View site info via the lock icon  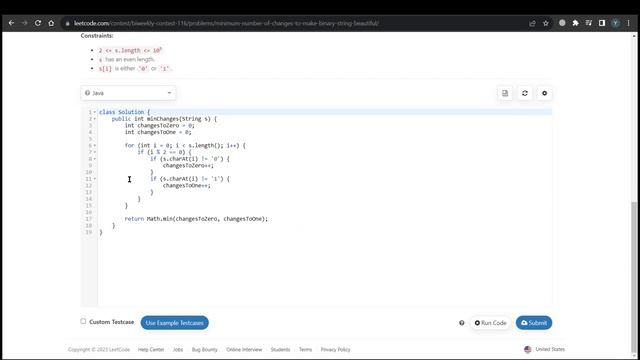pos(67,24)
